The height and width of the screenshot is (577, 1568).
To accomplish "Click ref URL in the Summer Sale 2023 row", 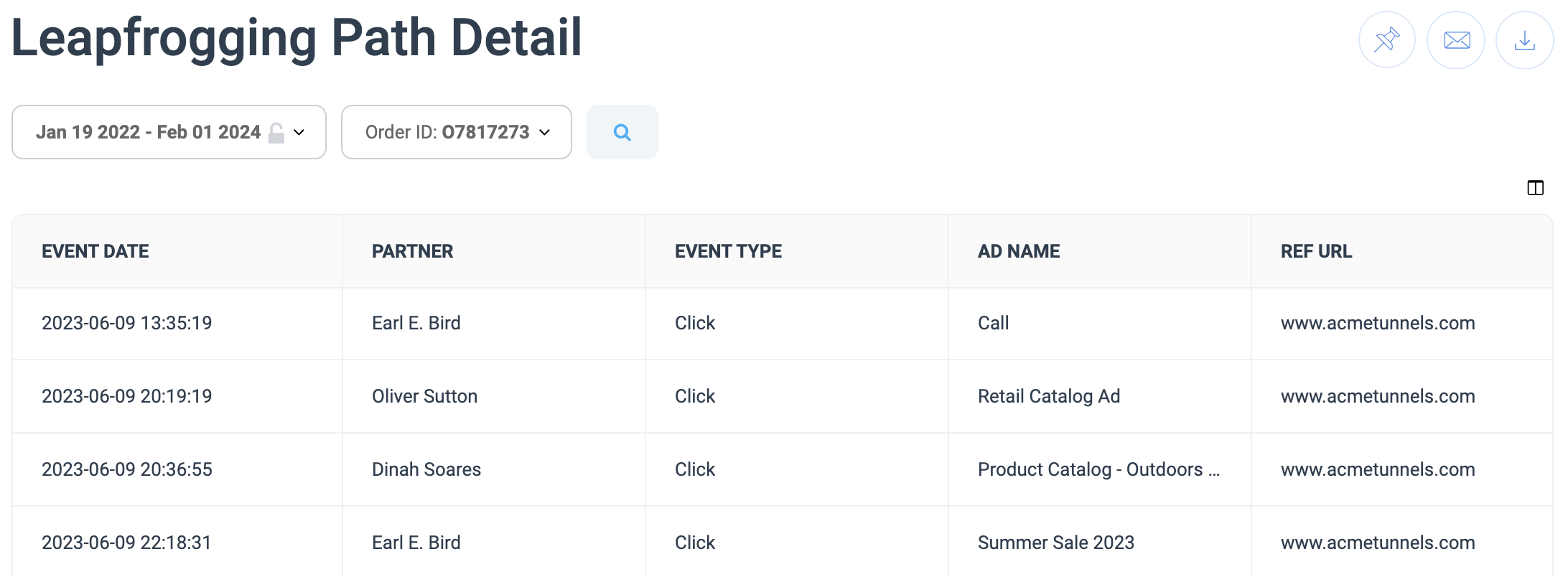I will (x=1378, y=543).
